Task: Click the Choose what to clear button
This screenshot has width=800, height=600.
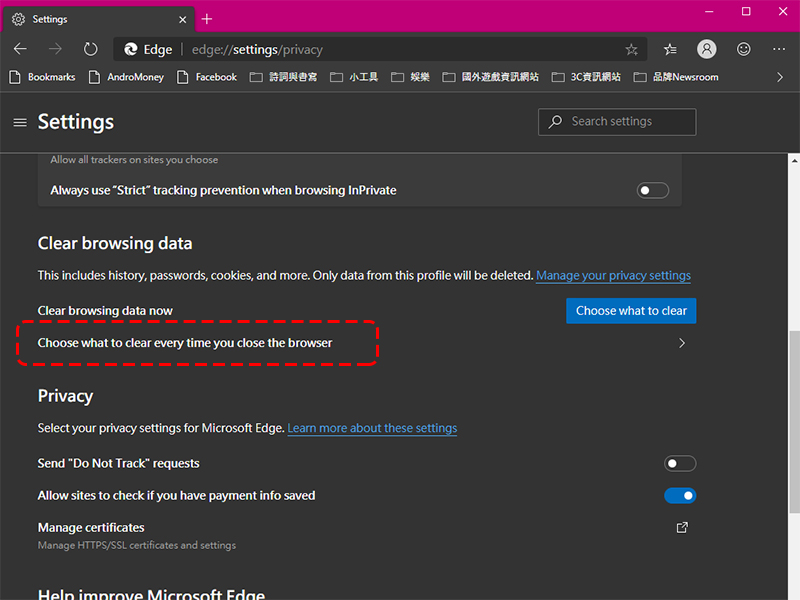Action: point(631,311)
